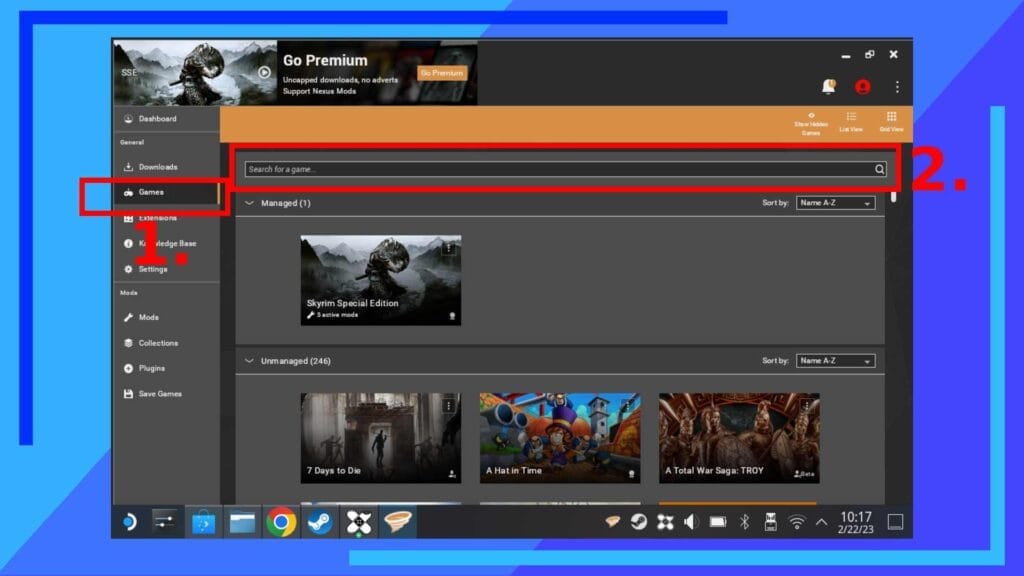
Task: Expand hidden tray icons arrow
Action: pyautogui.click(x=822, y=522)
